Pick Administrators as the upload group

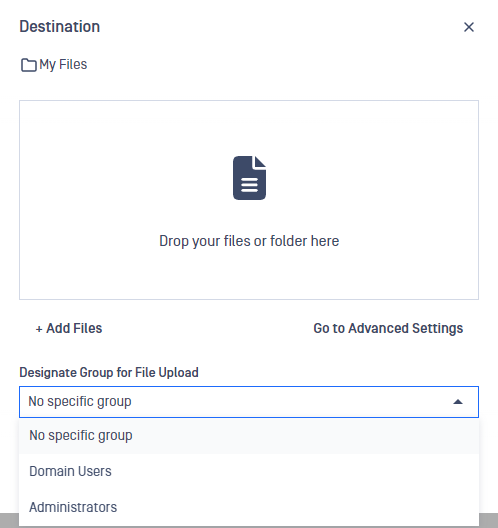coord(249,507)
